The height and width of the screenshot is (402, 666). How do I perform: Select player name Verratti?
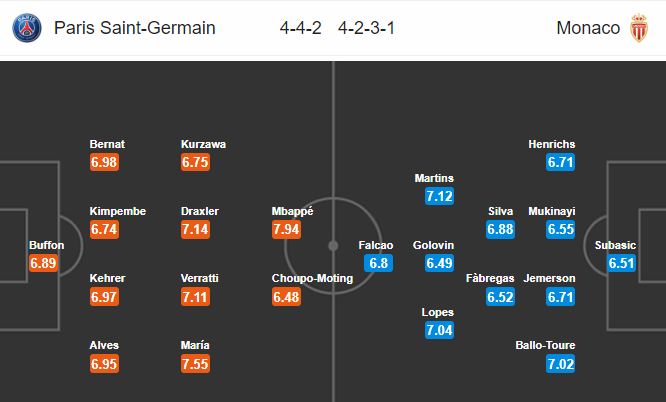(x=200, y=278)
